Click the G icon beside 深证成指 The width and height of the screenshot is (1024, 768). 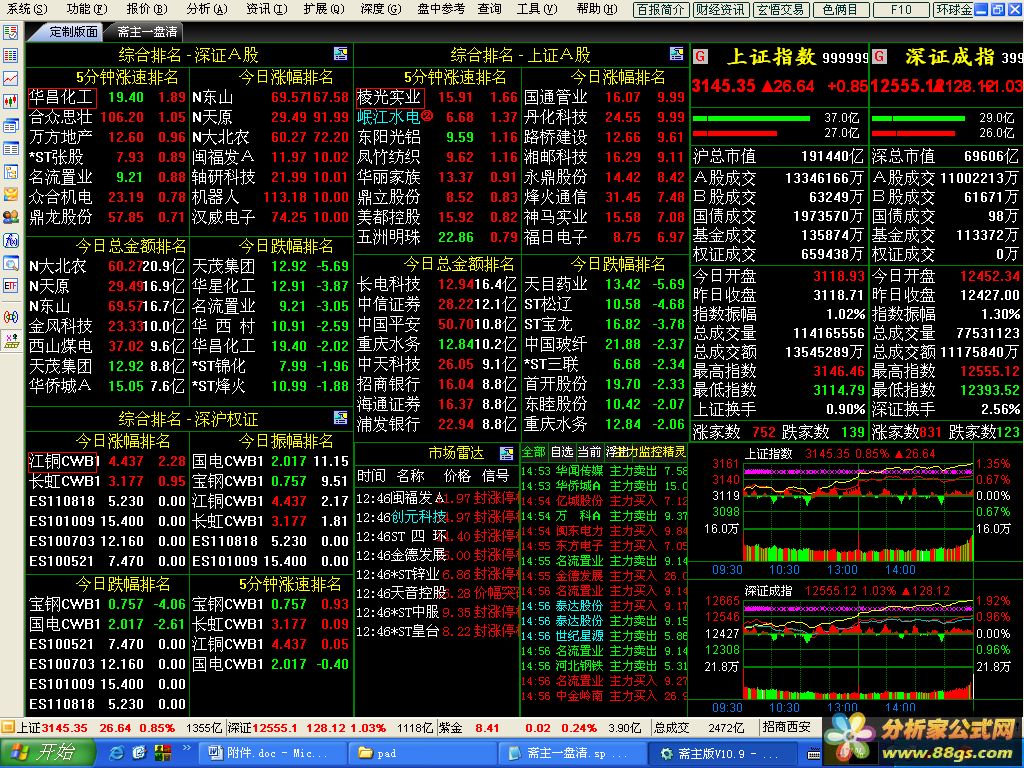coord(879,56)
